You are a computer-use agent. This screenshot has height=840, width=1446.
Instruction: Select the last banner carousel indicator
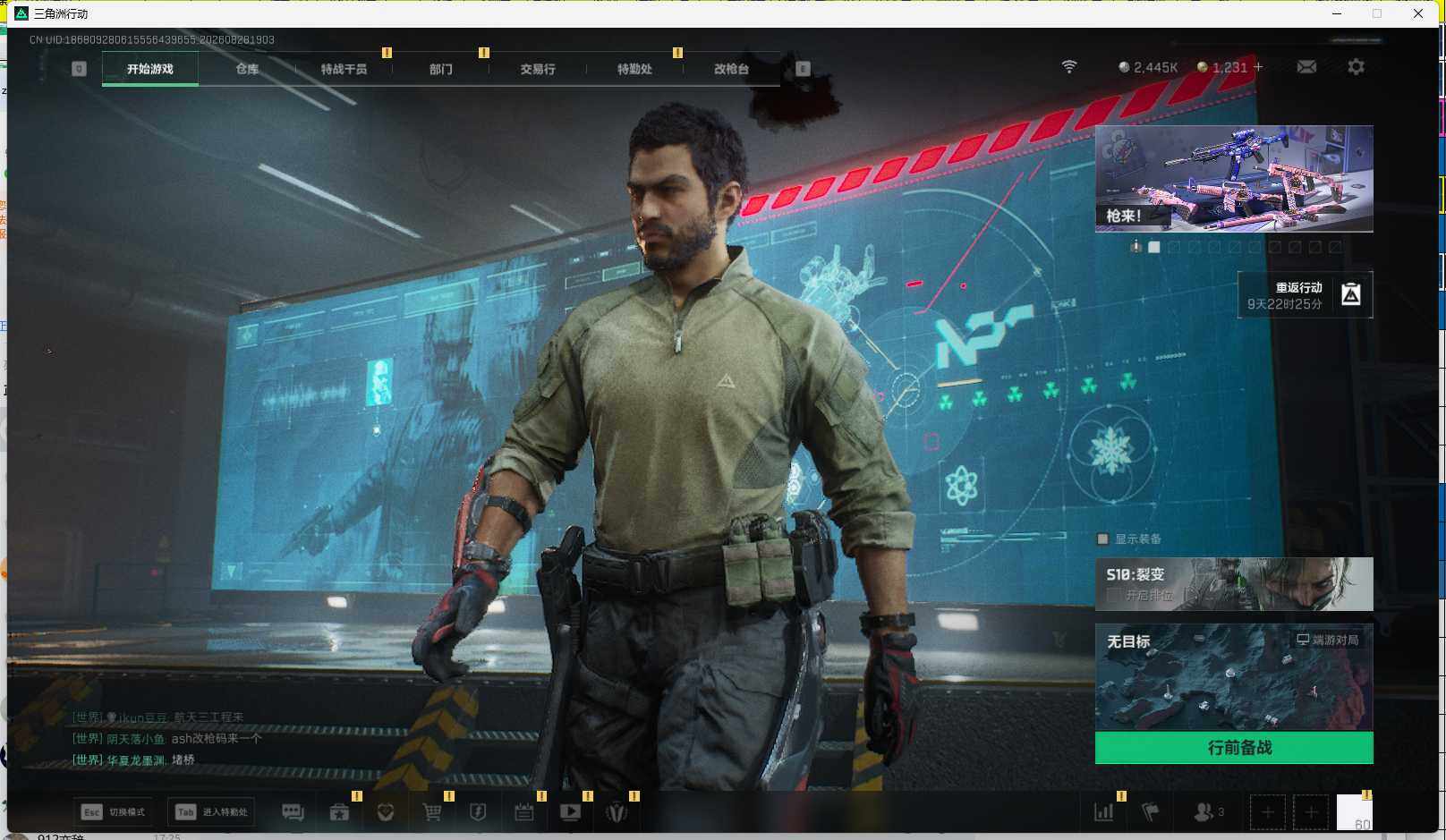pos(1335,247)
